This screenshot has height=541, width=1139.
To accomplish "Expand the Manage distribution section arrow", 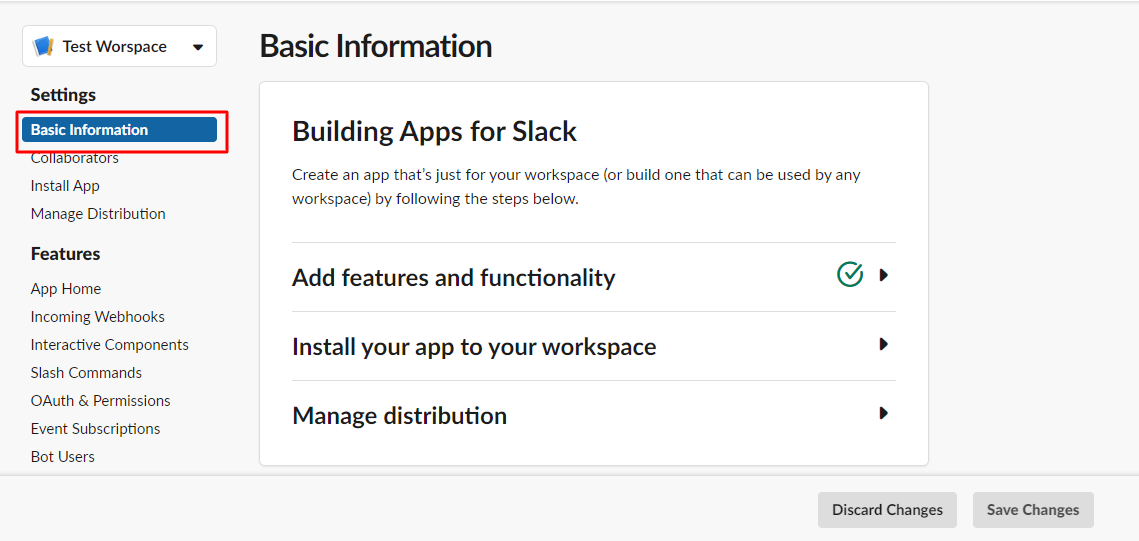I will click(x=883, y=413).
